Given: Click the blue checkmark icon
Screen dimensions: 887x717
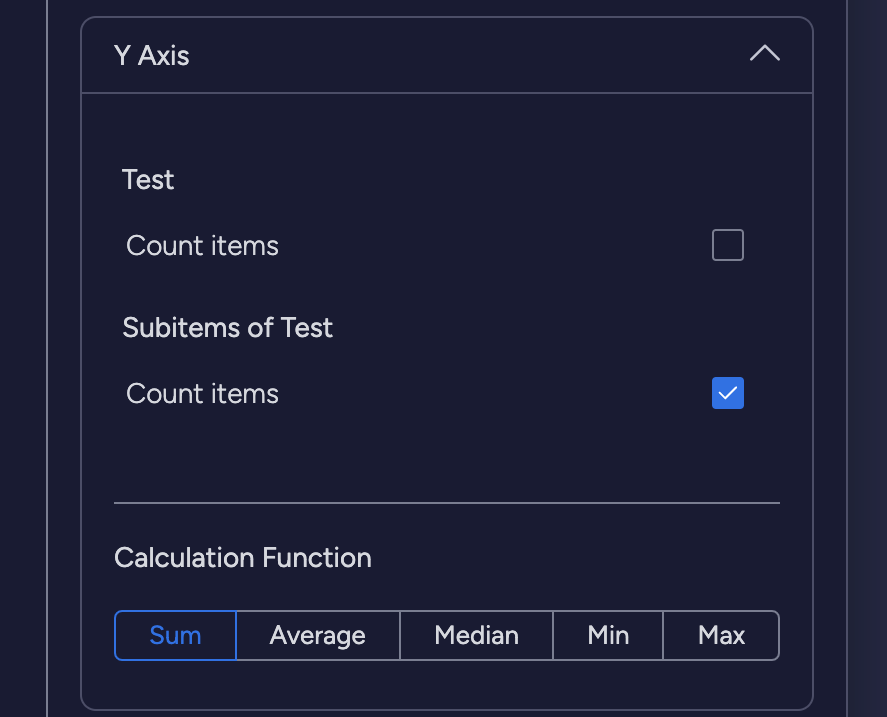Looking at the screenshot, I should click(727, 393).
